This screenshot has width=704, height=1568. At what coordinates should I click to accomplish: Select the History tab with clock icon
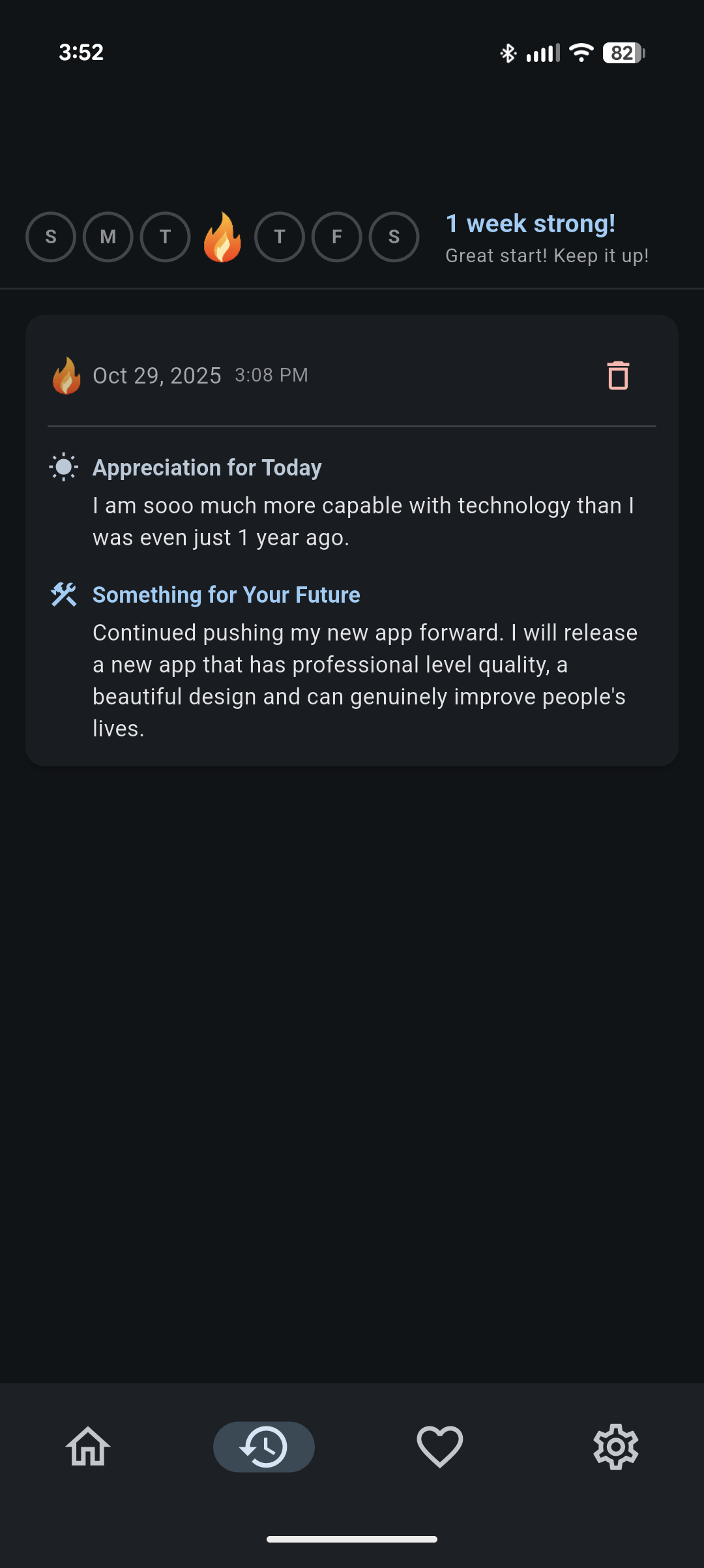coord(264,1446)
